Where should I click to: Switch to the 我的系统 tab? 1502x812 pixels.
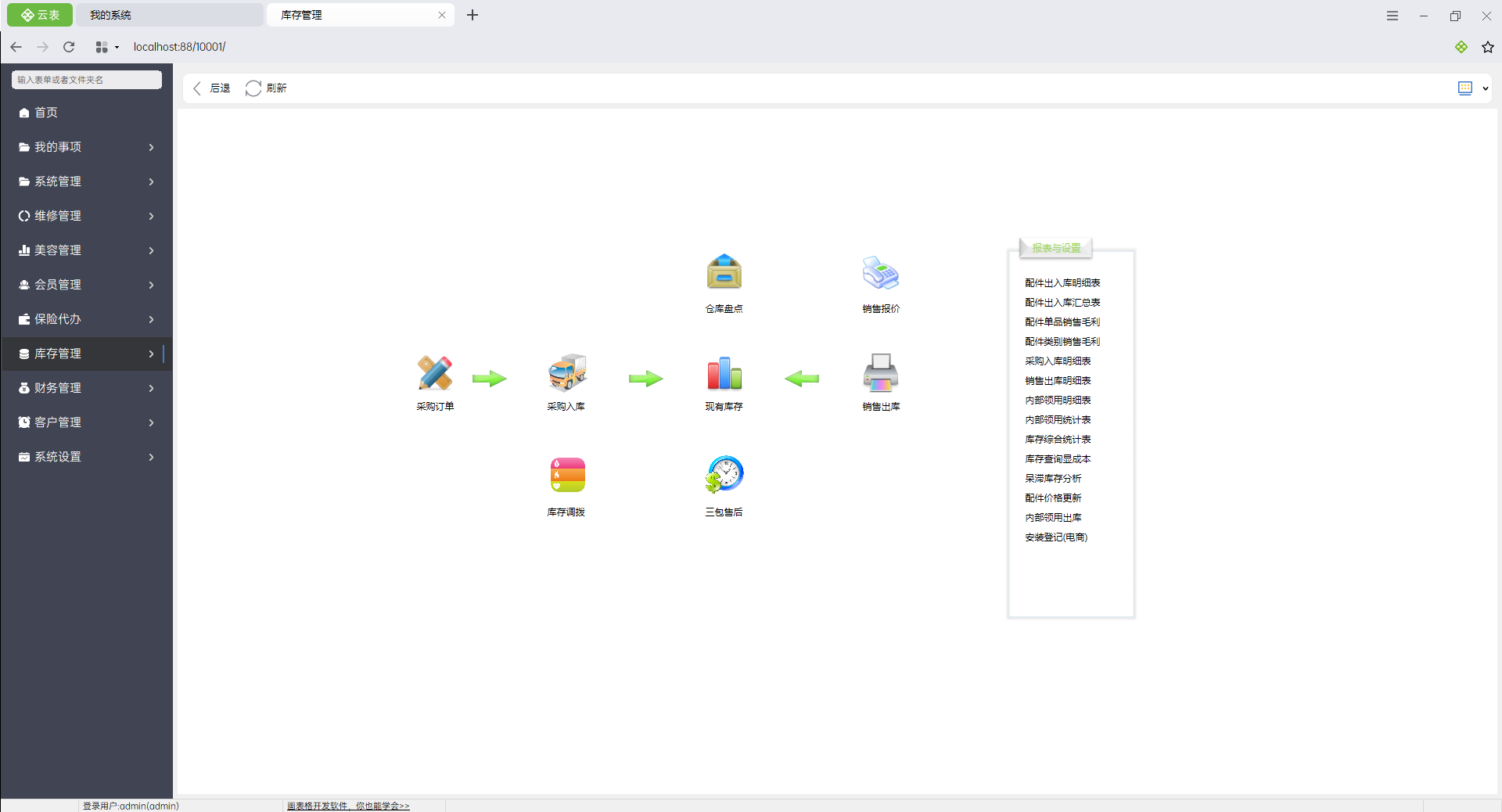(168, 15)
